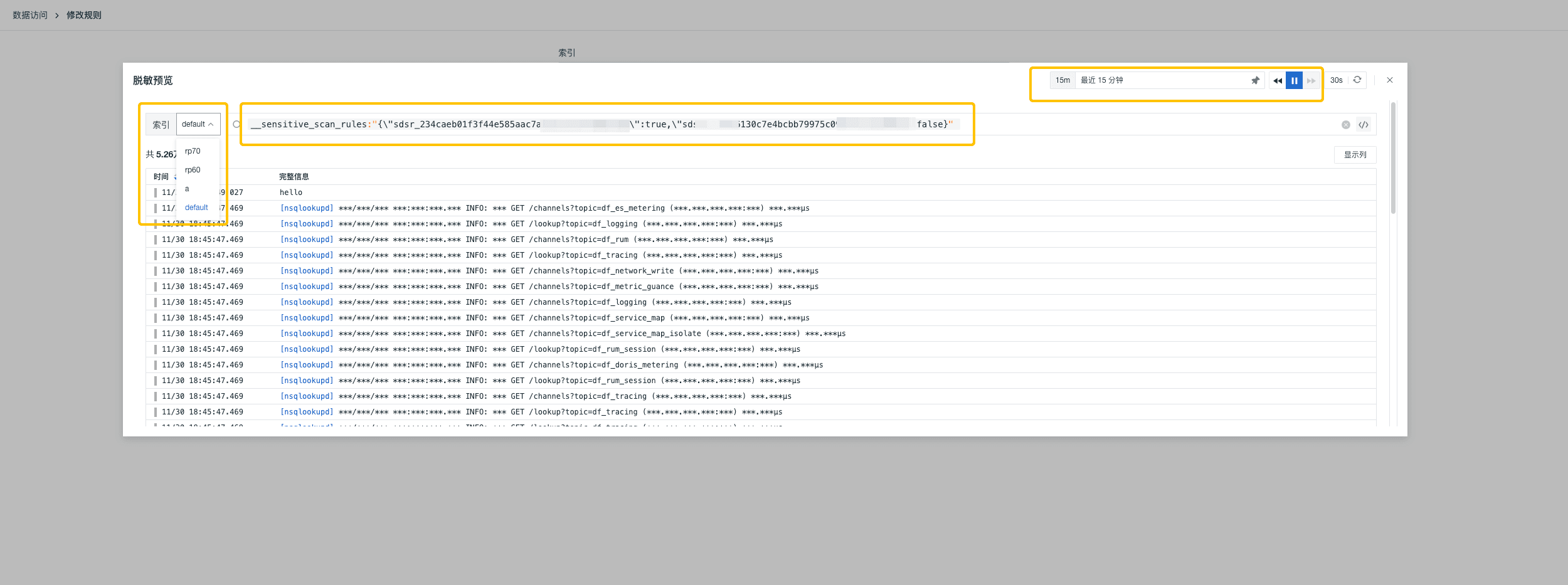
Task: Click the refresh icon next to 30s
Action: 1357,80
